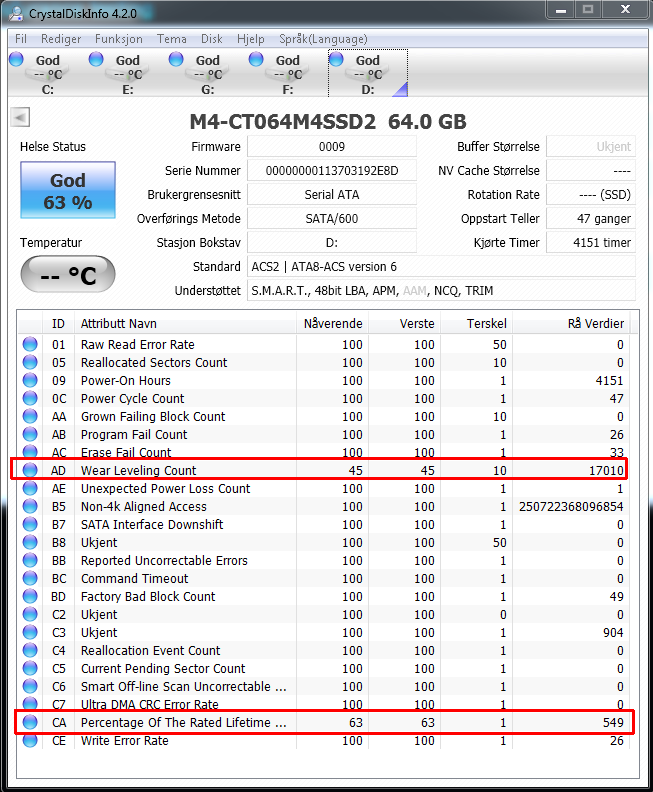Click status orb for Percentage Of The Rated Lifetime
Image resolution: width=653 pixels, height=792 pixels.
(x=30, y=722)
